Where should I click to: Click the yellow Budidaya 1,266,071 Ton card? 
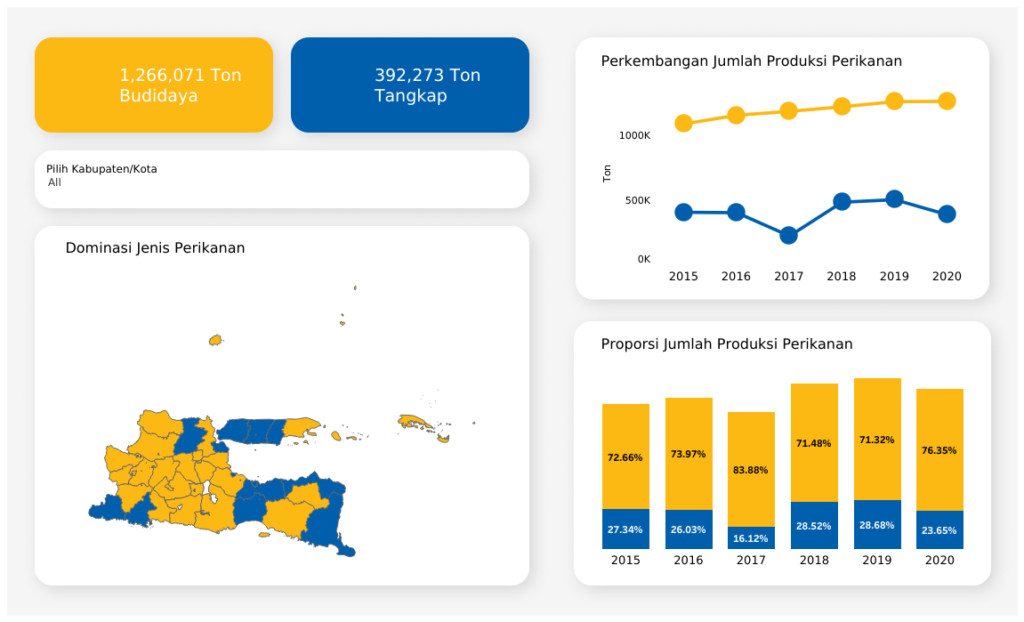pyautogui.click(x=154, y=85)
